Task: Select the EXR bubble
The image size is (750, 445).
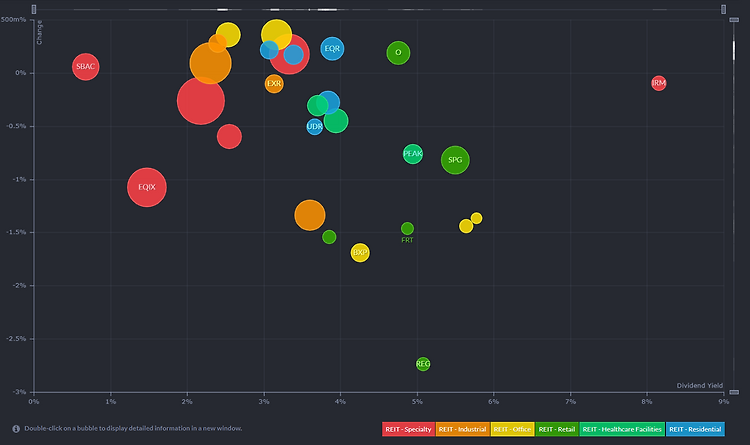Action: 274,84
